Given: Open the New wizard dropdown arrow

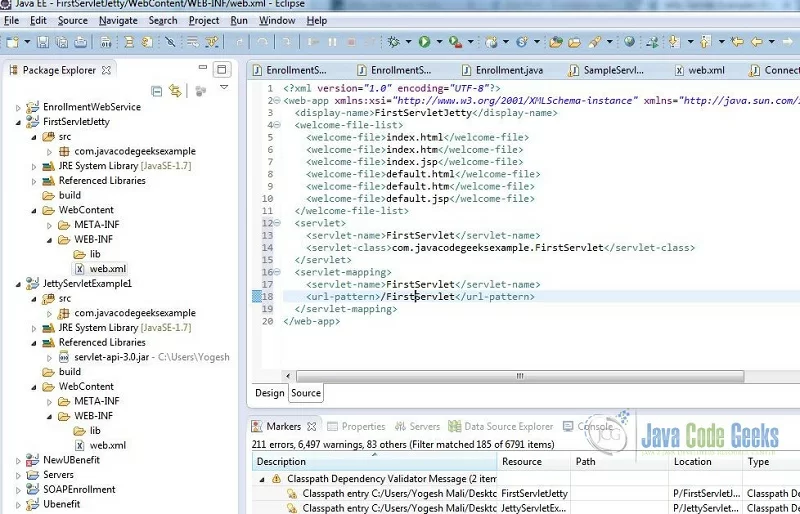Looking at the screenshot, I should (27, 42).
